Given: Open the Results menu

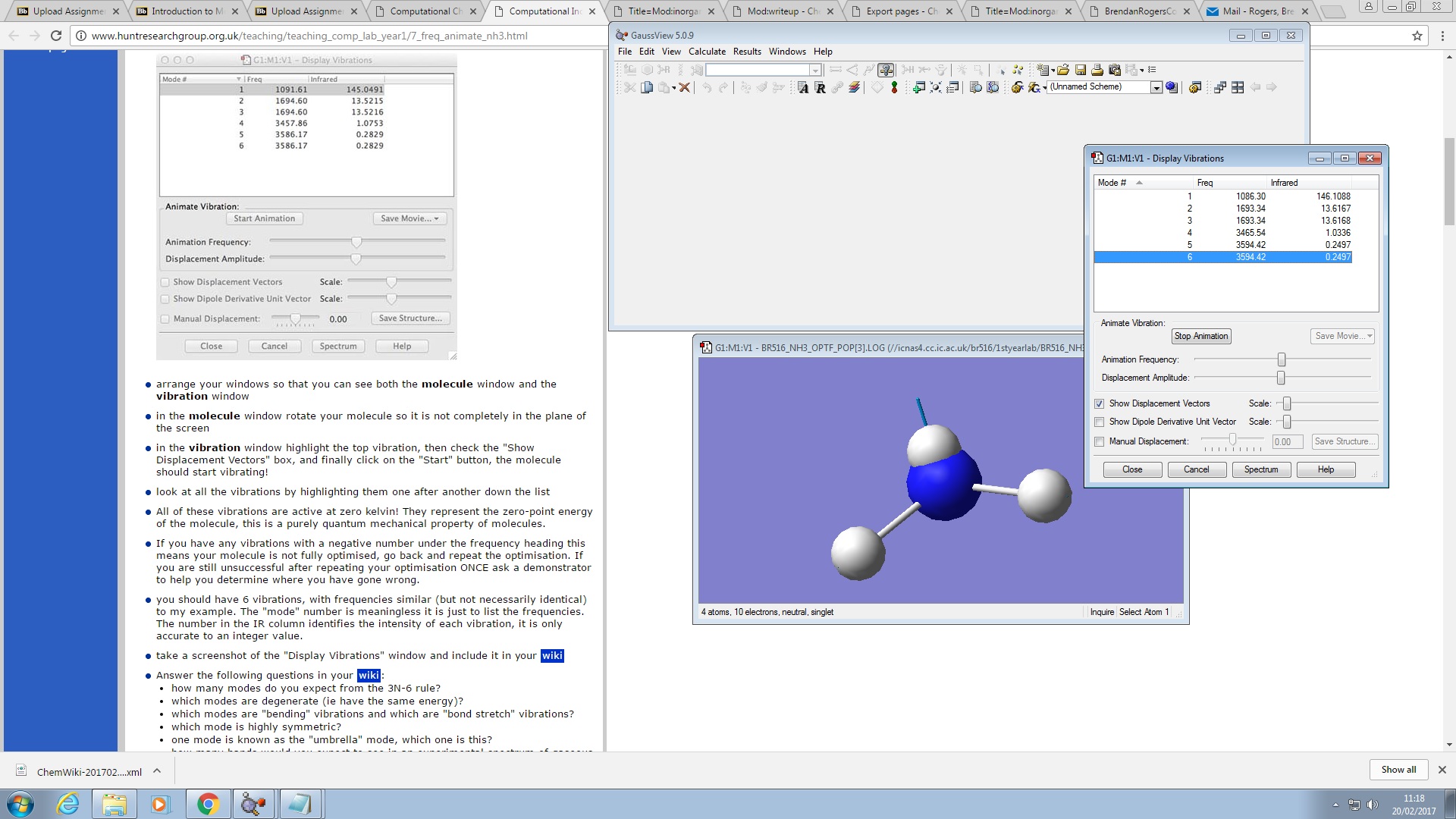Looking at the screenshot, I should [x=747, y=52].
